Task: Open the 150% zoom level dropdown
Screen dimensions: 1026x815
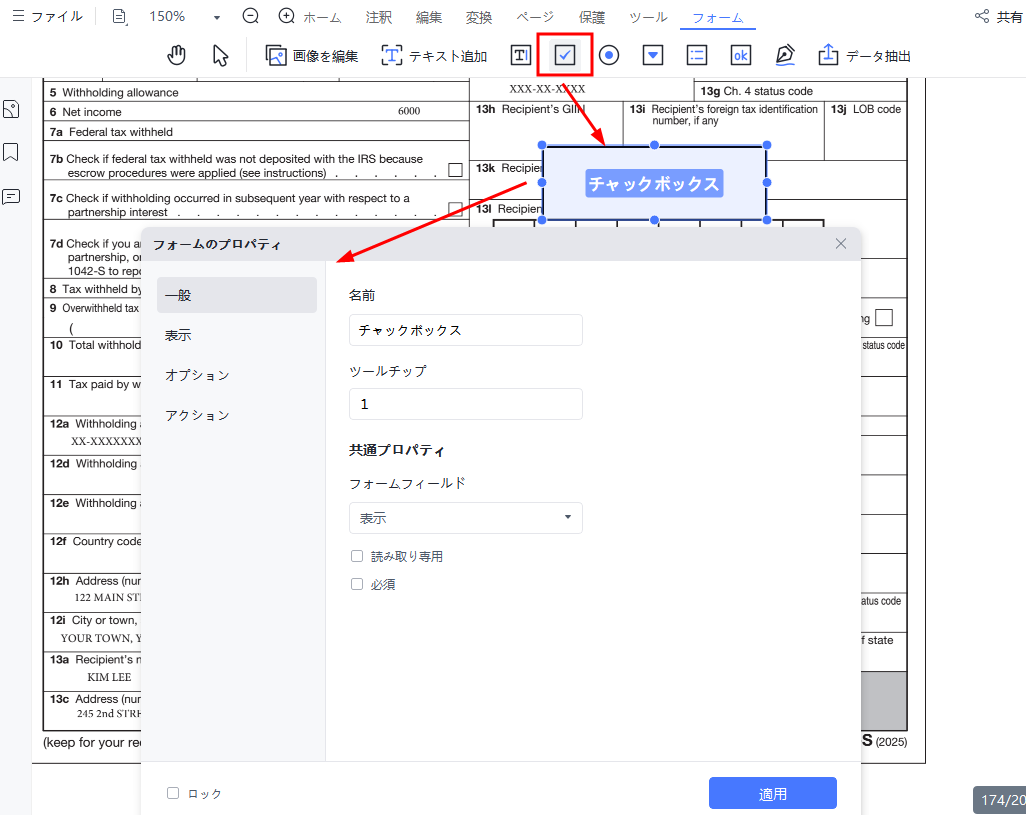Action: coord(217,17)
